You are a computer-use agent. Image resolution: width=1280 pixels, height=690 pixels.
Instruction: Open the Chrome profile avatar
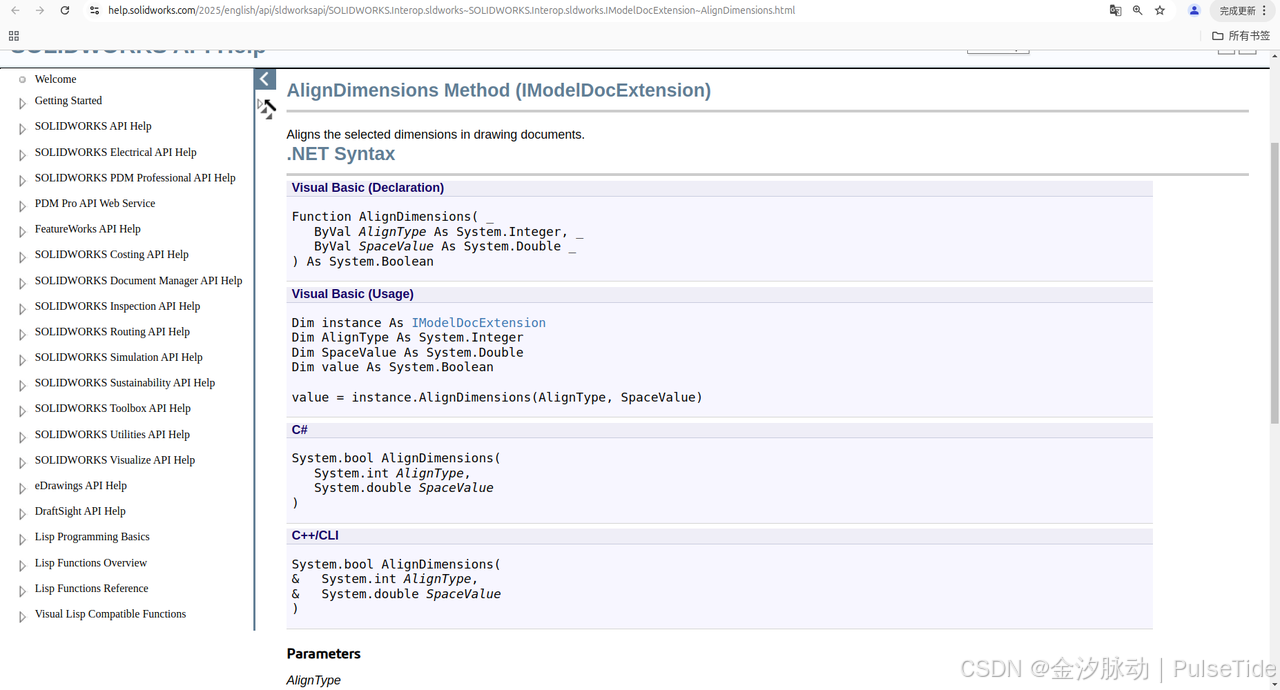1194,10
